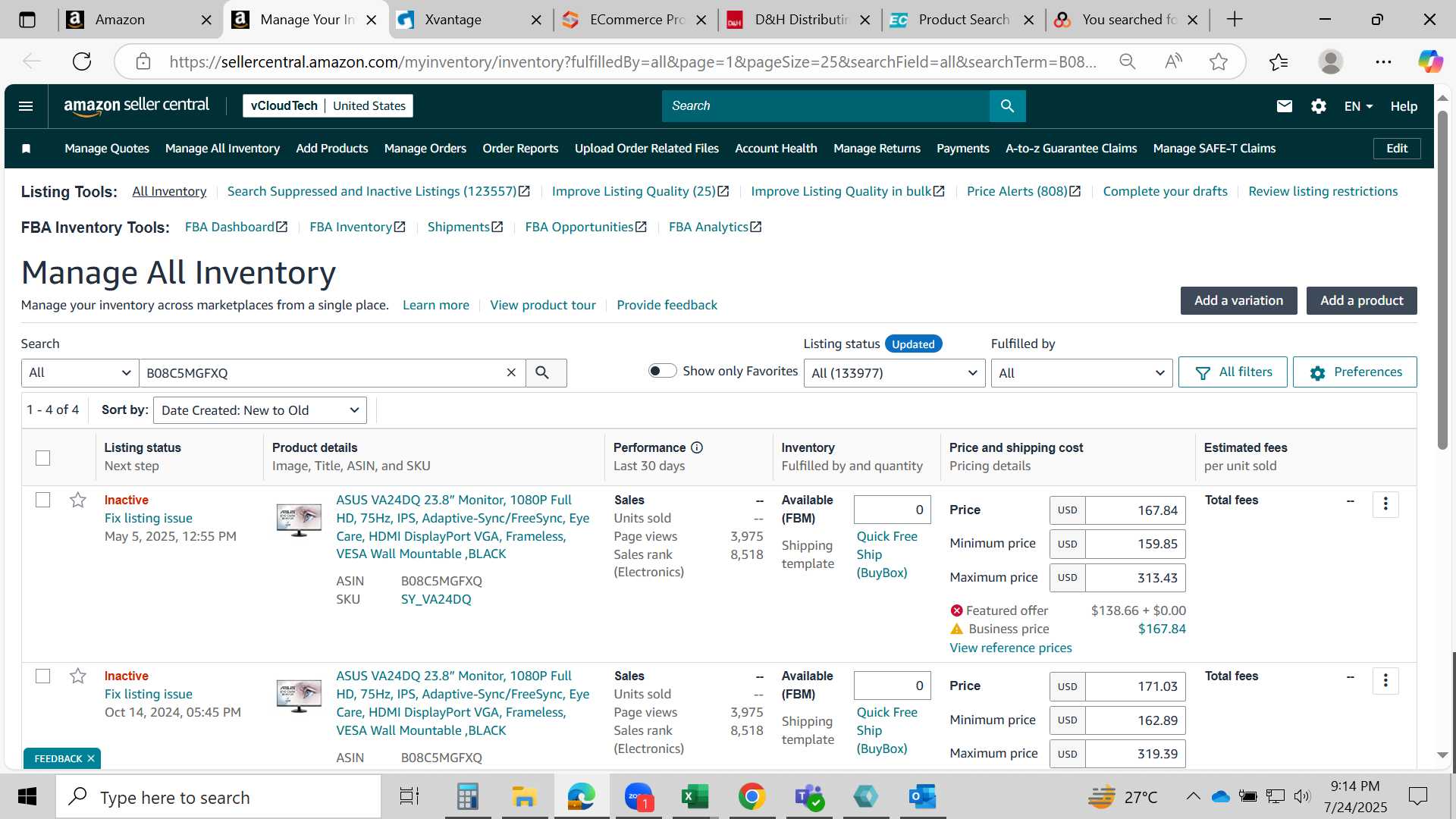Open browser settings and more menu
The height and width of the screenshot is (819, 1456).
click(x=1383, y=61)
